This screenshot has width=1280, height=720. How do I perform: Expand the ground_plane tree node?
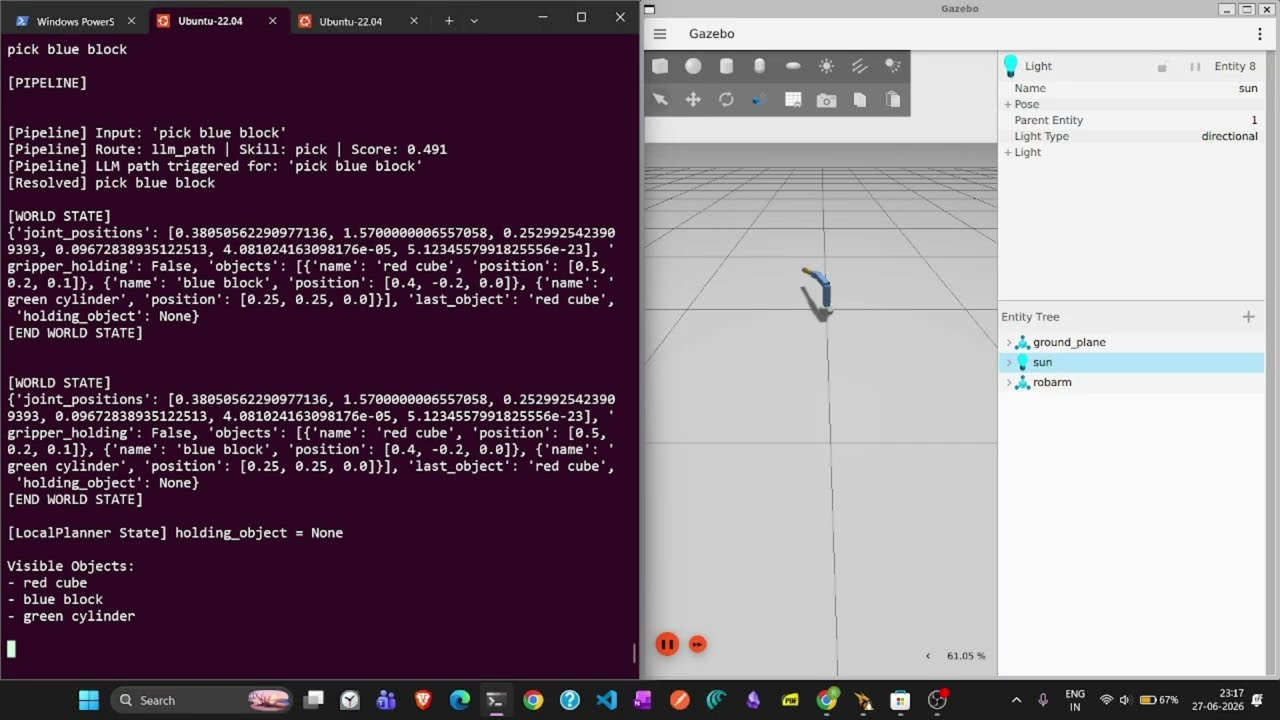coord(1008,342)
